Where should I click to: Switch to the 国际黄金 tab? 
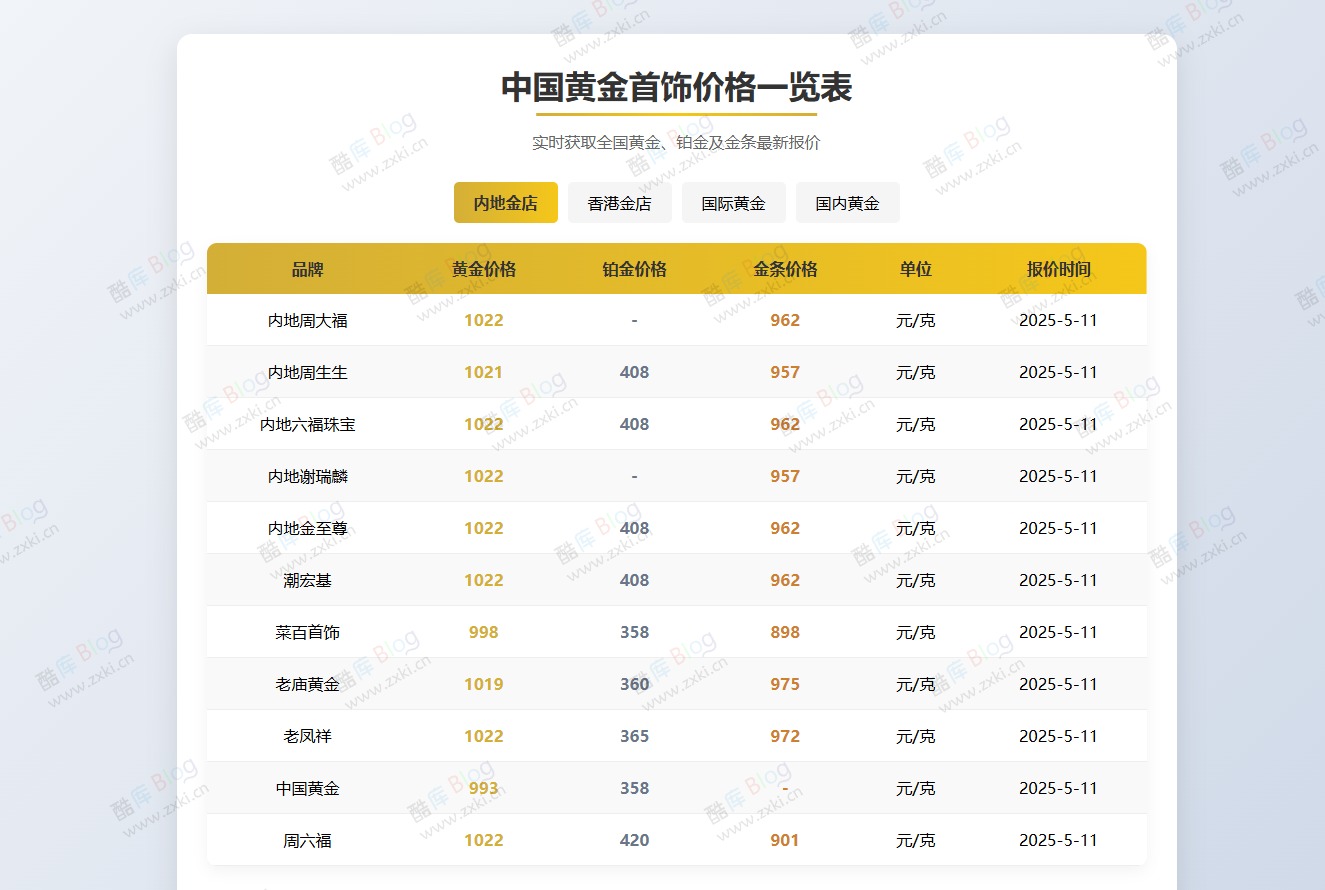pyautogui.click(x=733, y=202)
